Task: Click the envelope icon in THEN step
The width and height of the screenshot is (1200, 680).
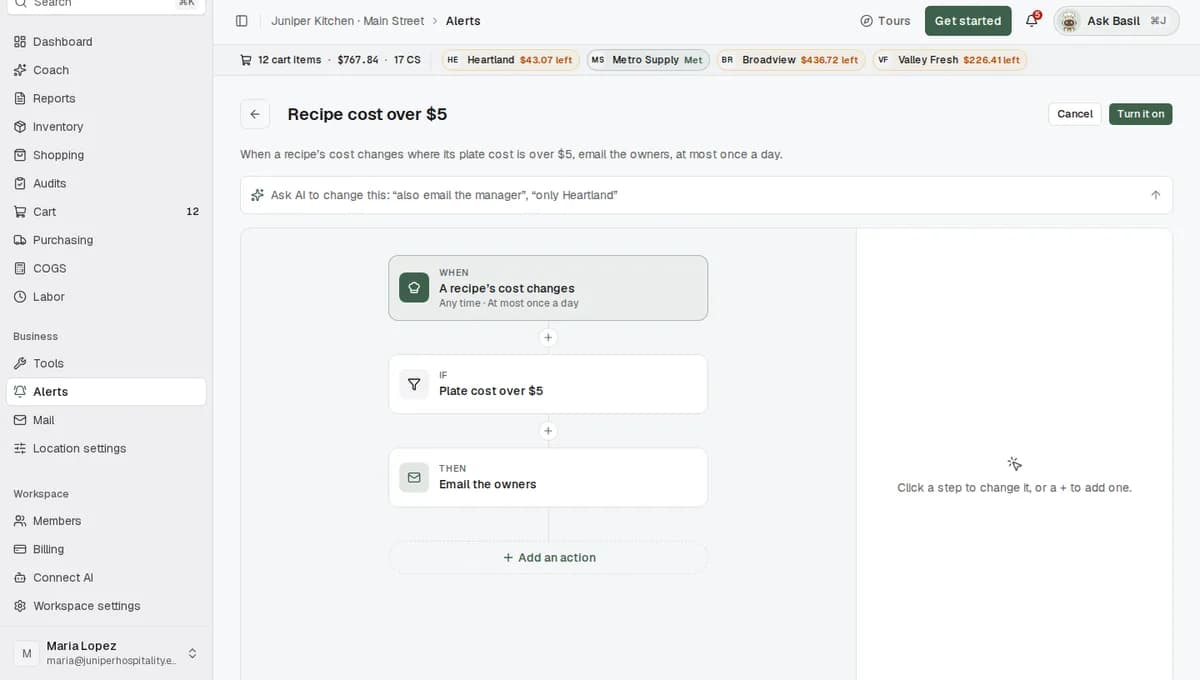Action: coord(414,477)
